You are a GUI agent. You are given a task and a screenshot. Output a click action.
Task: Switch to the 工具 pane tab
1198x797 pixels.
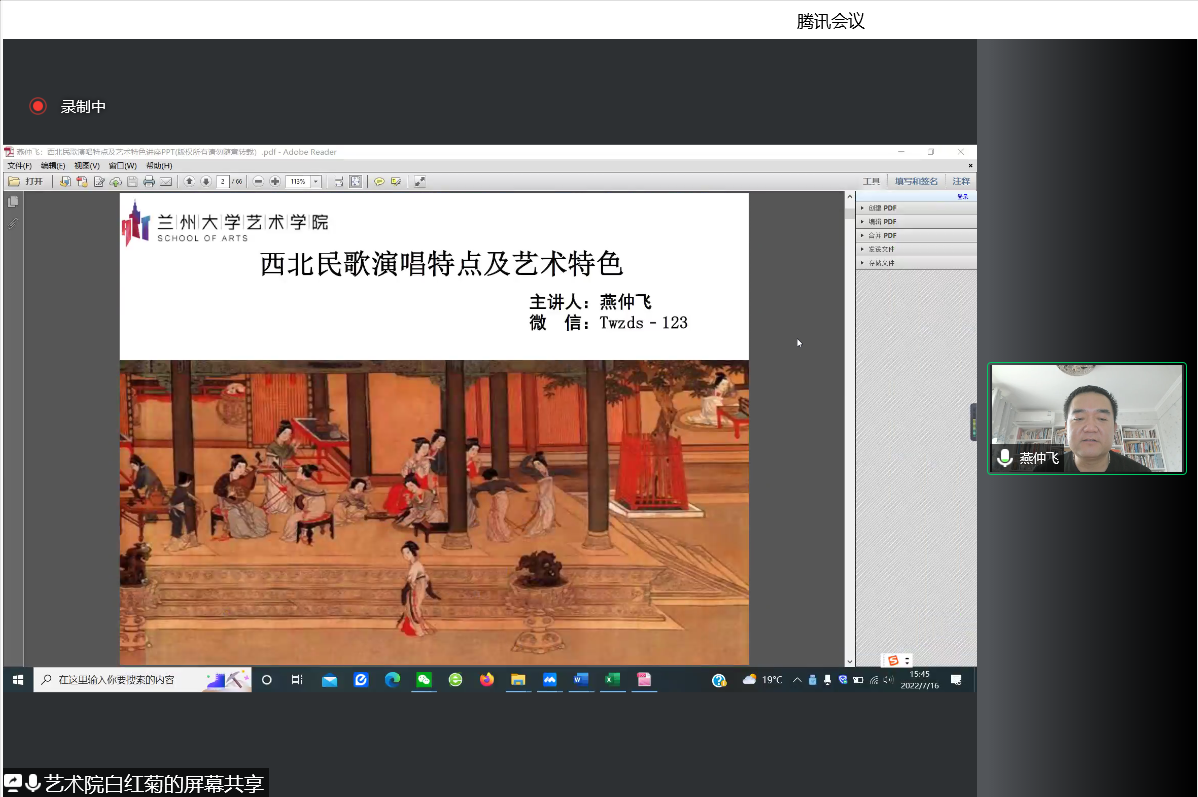coord(871,182)
